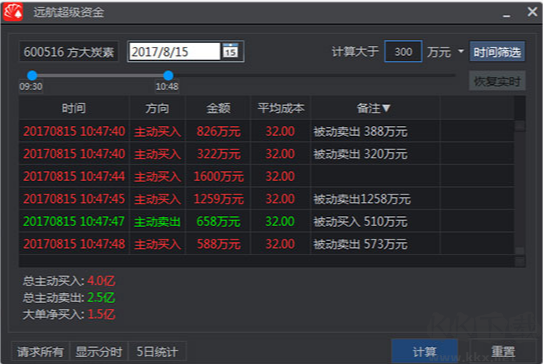Click the note 被动卖出1258万元
Viewport: 543px width, 364px height.
[x=362, y=199]
